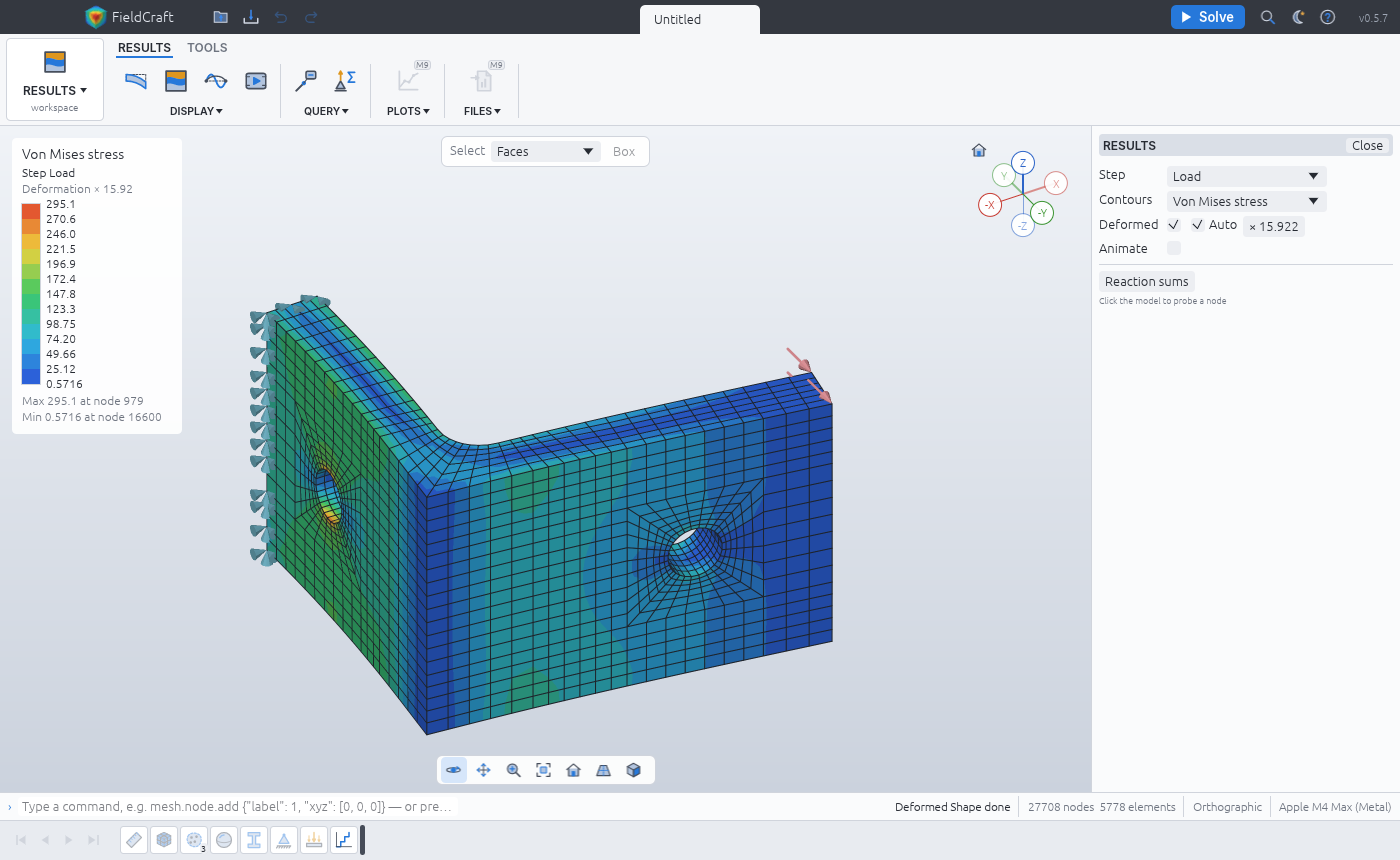Open the RESULTS workspace switcher

pos(55,80)
